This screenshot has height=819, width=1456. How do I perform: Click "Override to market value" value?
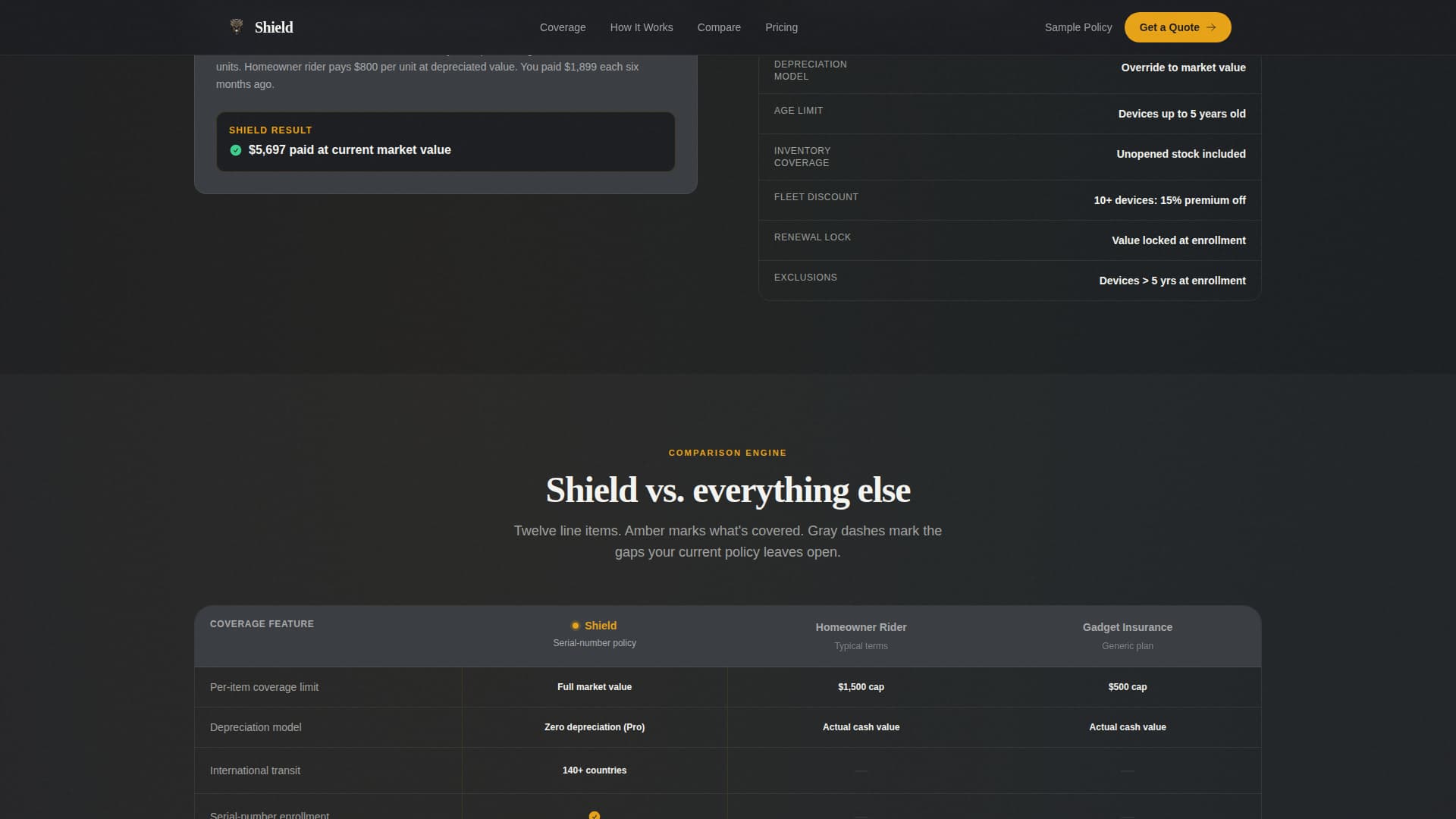point(1183,67)
